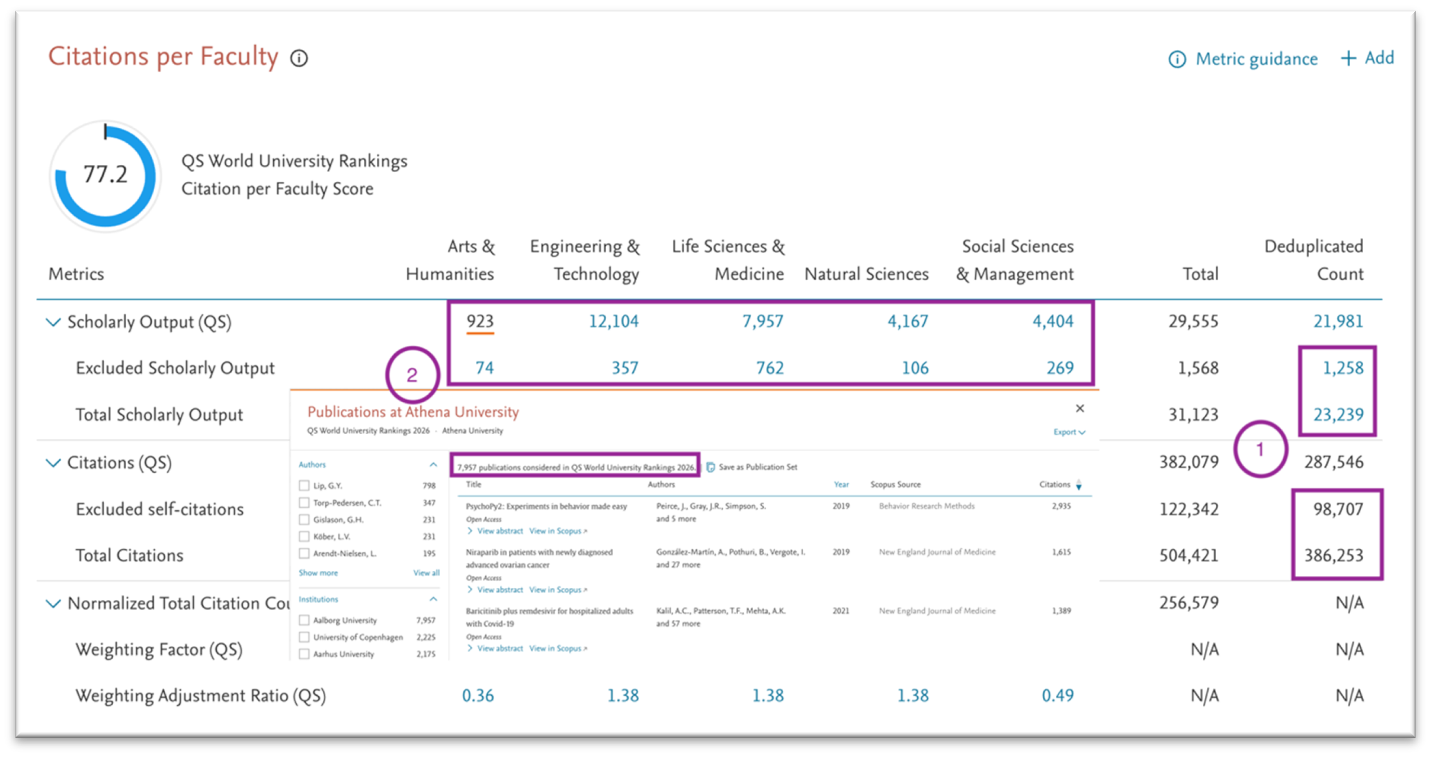Image resolution: width=1431 pixels, height=757 pixels.
Task: Open the Natural Sciences output value 4,167
Action: click(x=907, y=322)
